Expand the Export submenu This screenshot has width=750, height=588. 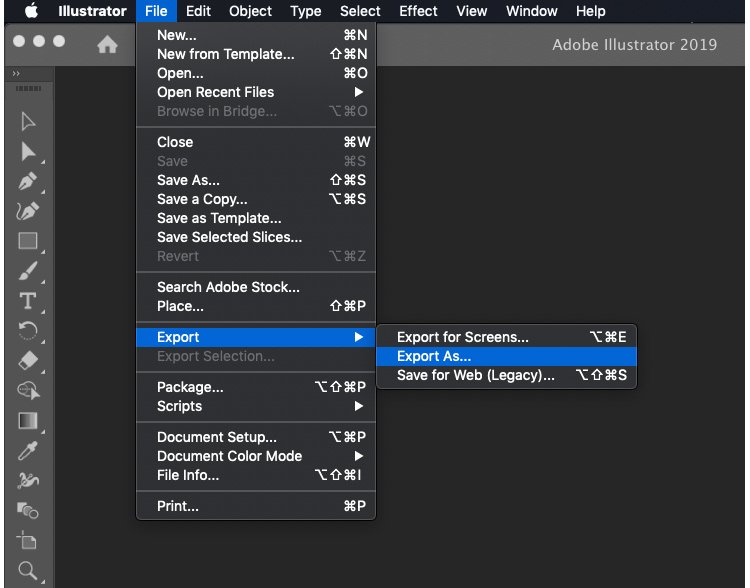[256, 337]
